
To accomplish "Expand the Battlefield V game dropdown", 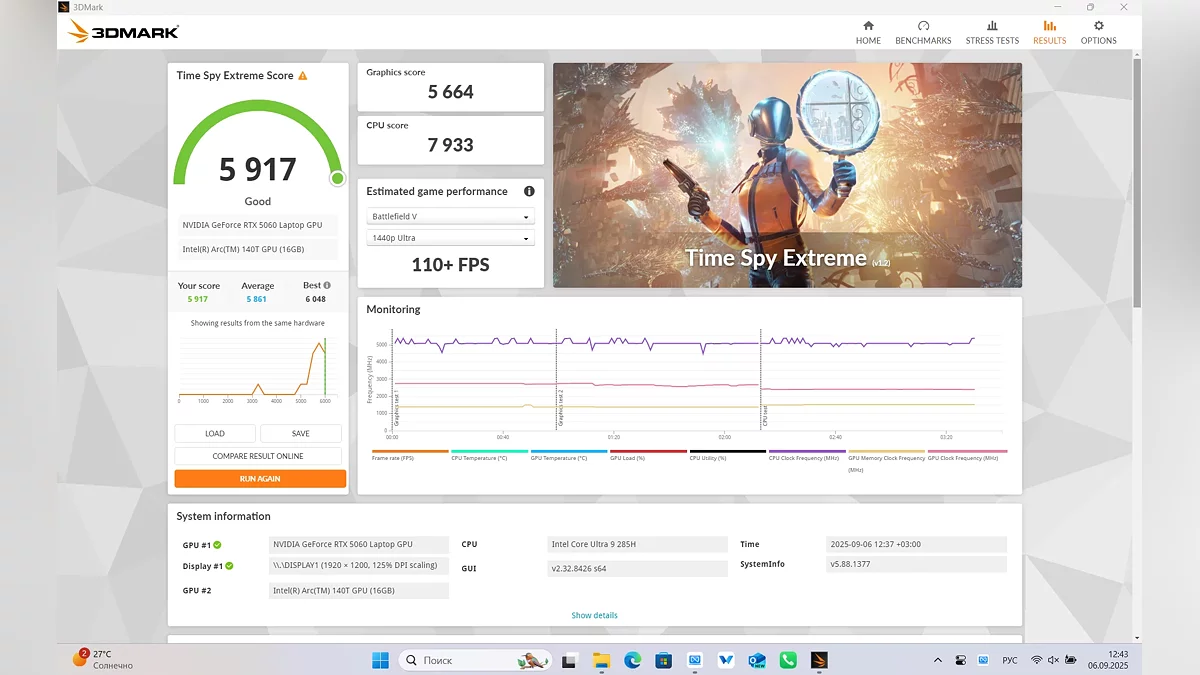I will [450, 217].
